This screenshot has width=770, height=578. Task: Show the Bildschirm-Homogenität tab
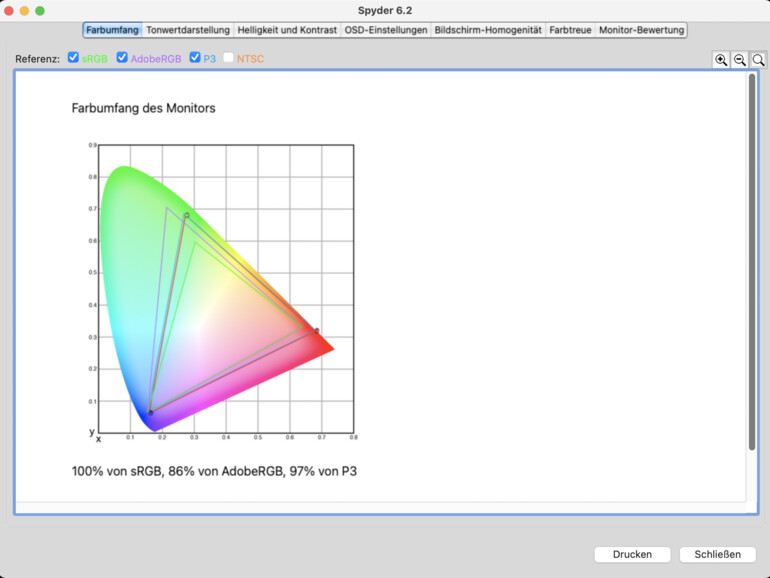pyautogui.click(x=488, y=30)
